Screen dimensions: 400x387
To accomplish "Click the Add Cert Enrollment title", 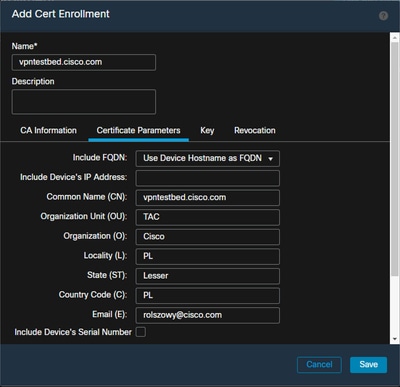I will 61,14.
